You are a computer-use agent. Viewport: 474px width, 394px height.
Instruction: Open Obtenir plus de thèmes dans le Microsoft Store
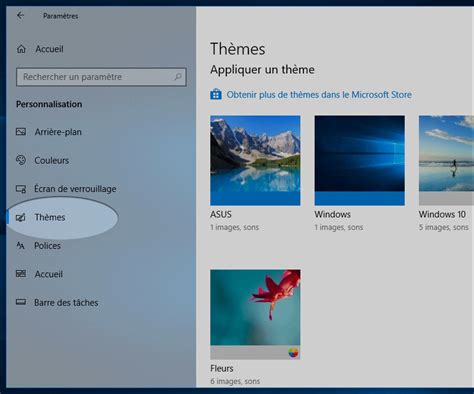[319, 95]
